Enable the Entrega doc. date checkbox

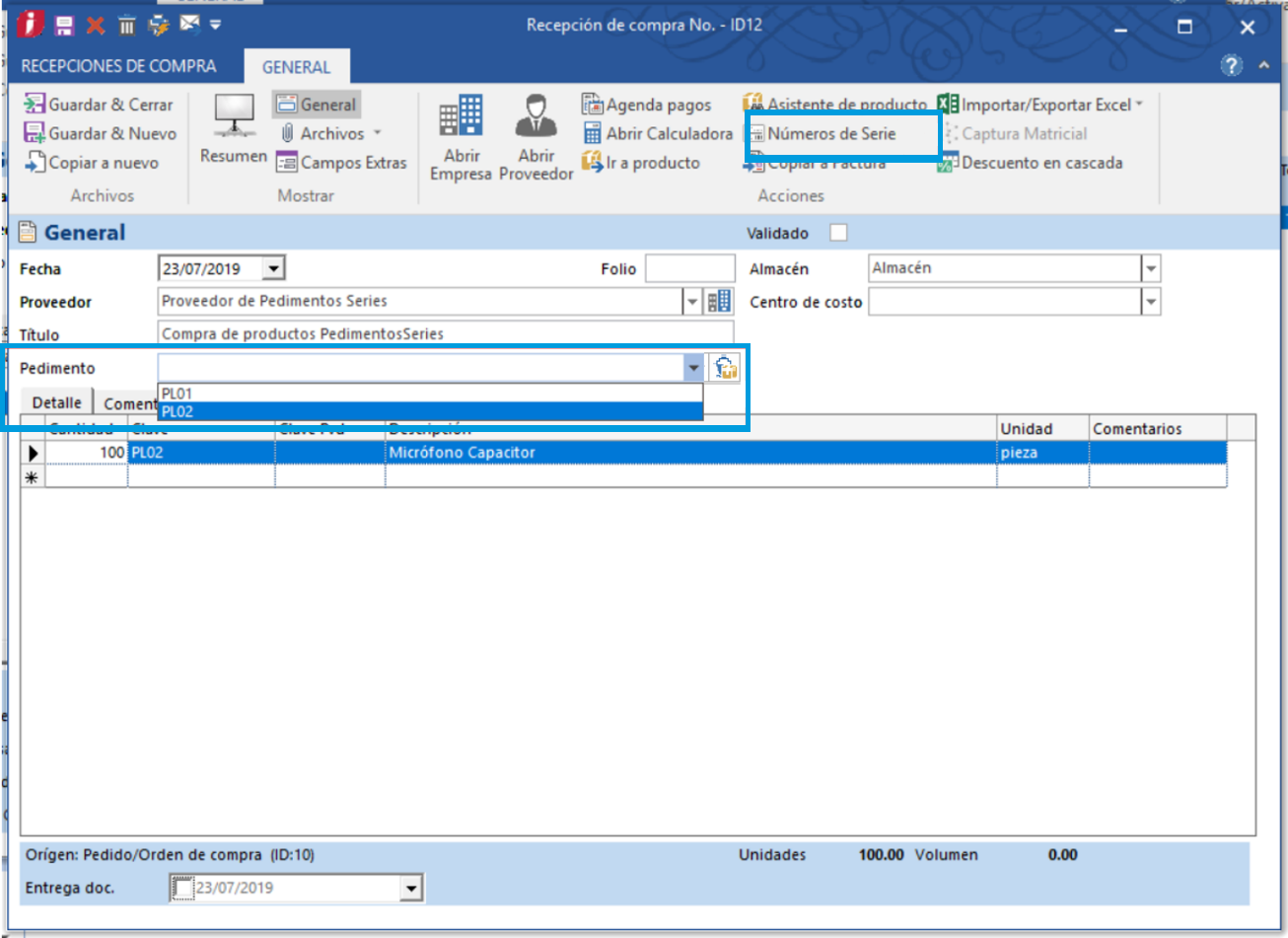click(x=182, y=888)
